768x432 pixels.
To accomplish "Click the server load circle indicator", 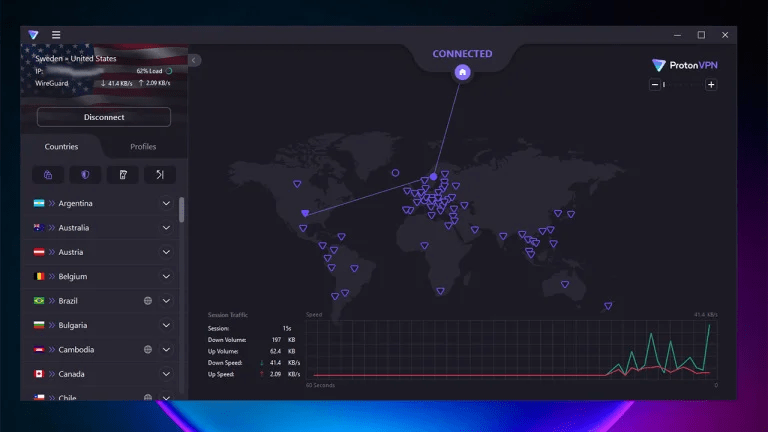I will tap(169, 71).
